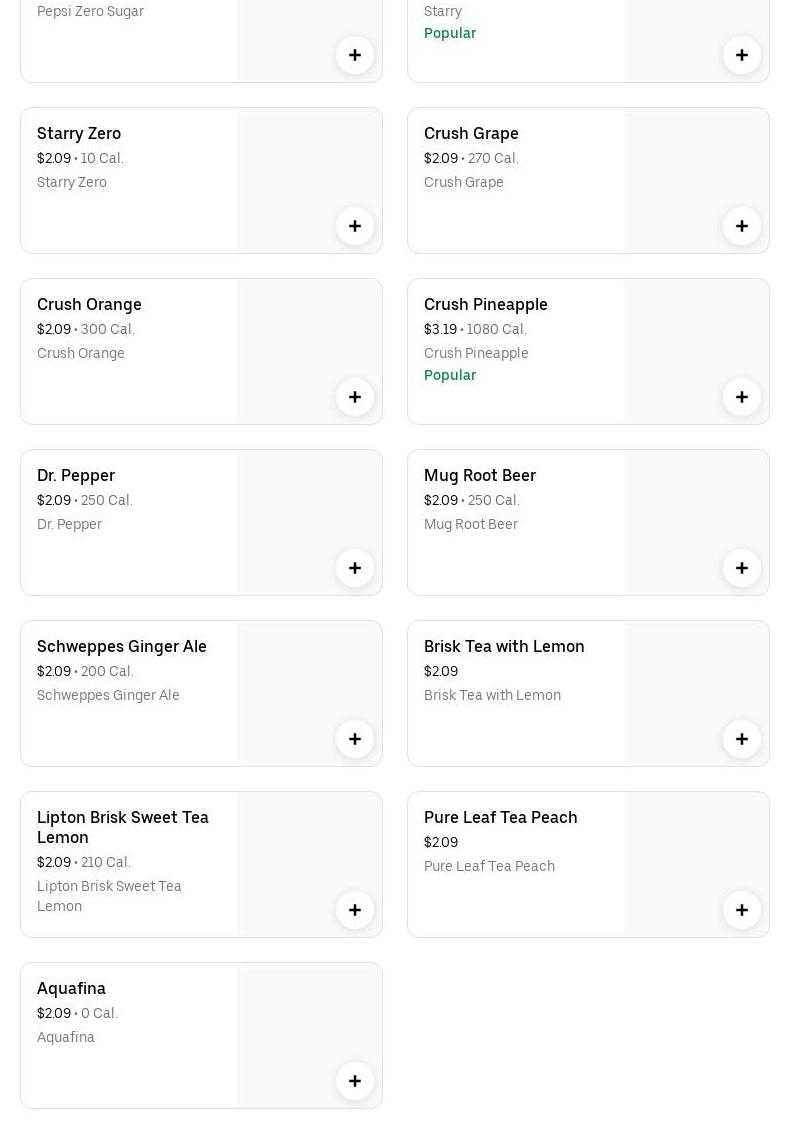
Task: Add Pepsi Zero Sugar to cart
Action: 355,55
